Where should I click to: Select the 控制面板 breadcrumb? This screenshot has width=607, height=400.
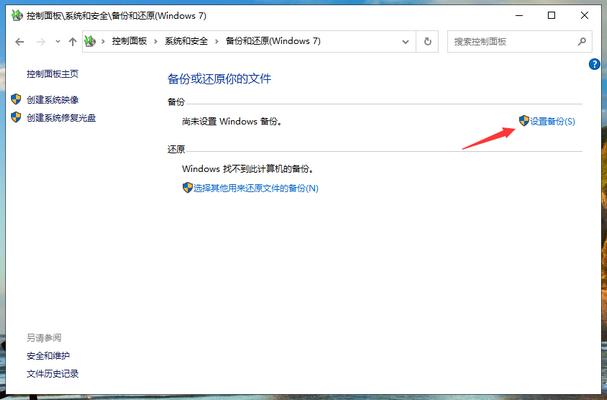(x=130, y=42)
